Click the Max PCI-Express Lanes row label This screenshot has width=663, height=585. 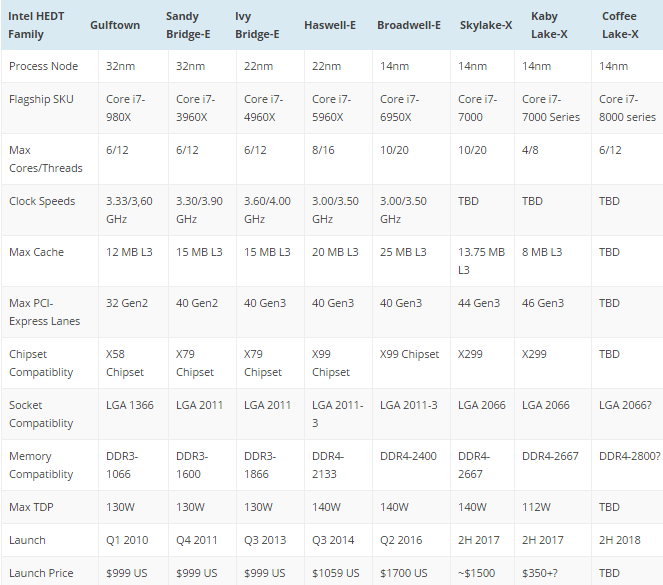point(44,312)
